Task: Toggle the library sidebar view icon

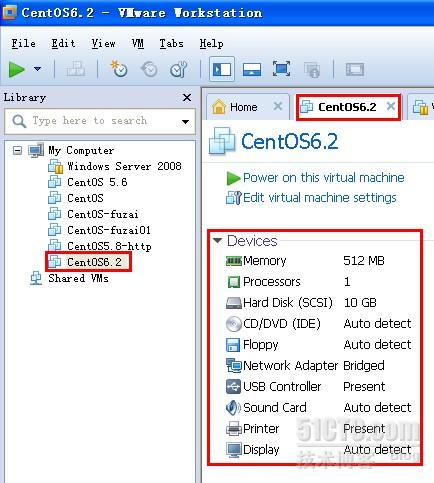Action: (x=222, y=69)
